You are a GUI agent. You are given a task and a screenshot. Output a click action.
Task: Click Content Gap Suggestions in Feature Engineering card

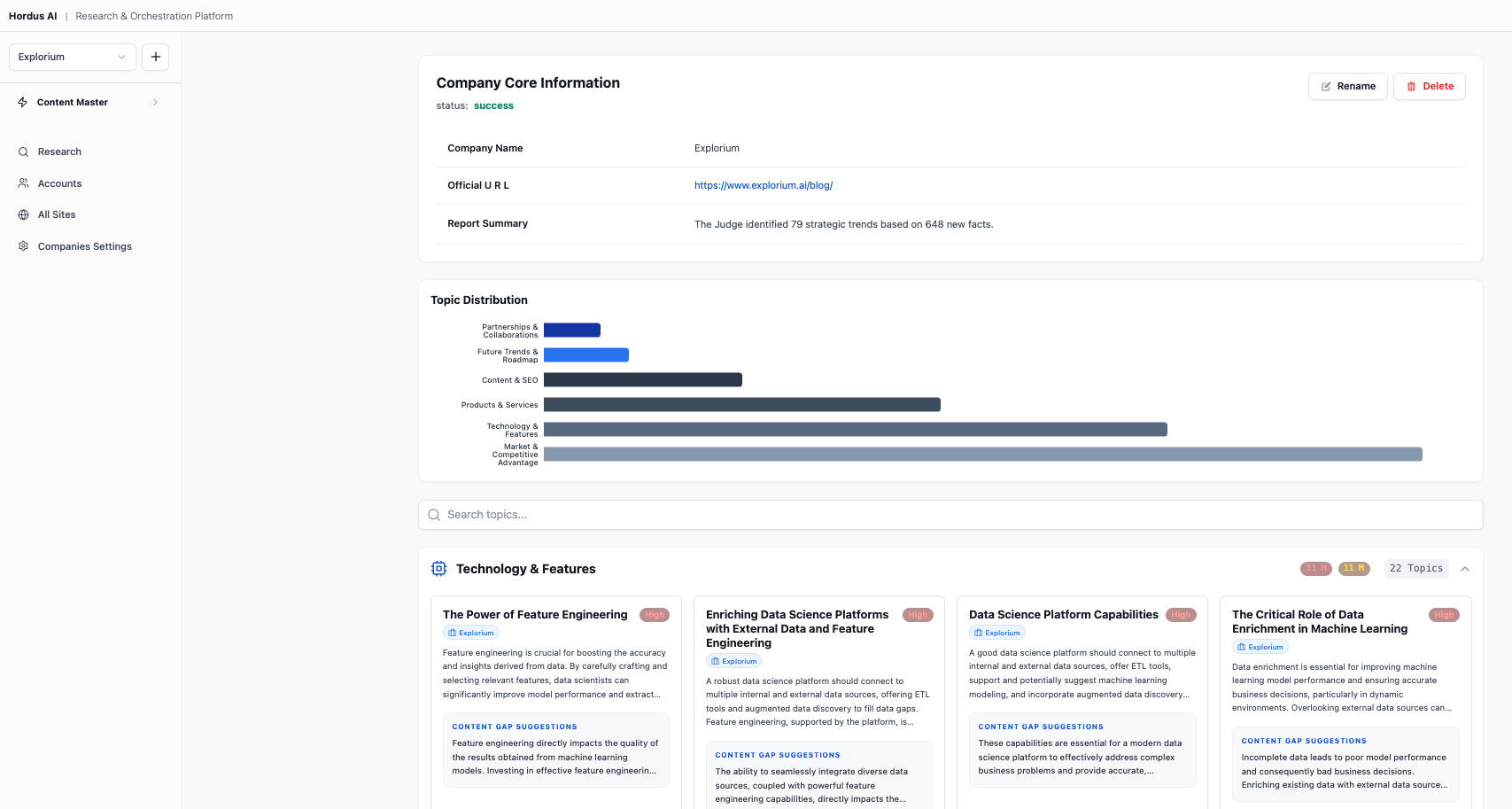pyautogui.click(x=515, y=727)
